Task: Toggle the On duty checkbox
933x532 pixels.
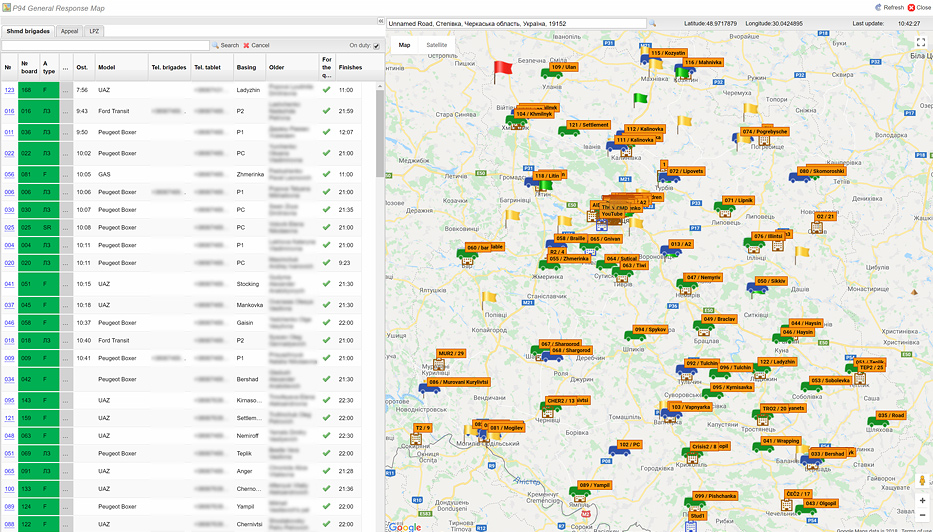Action: [x=376, y=46]
